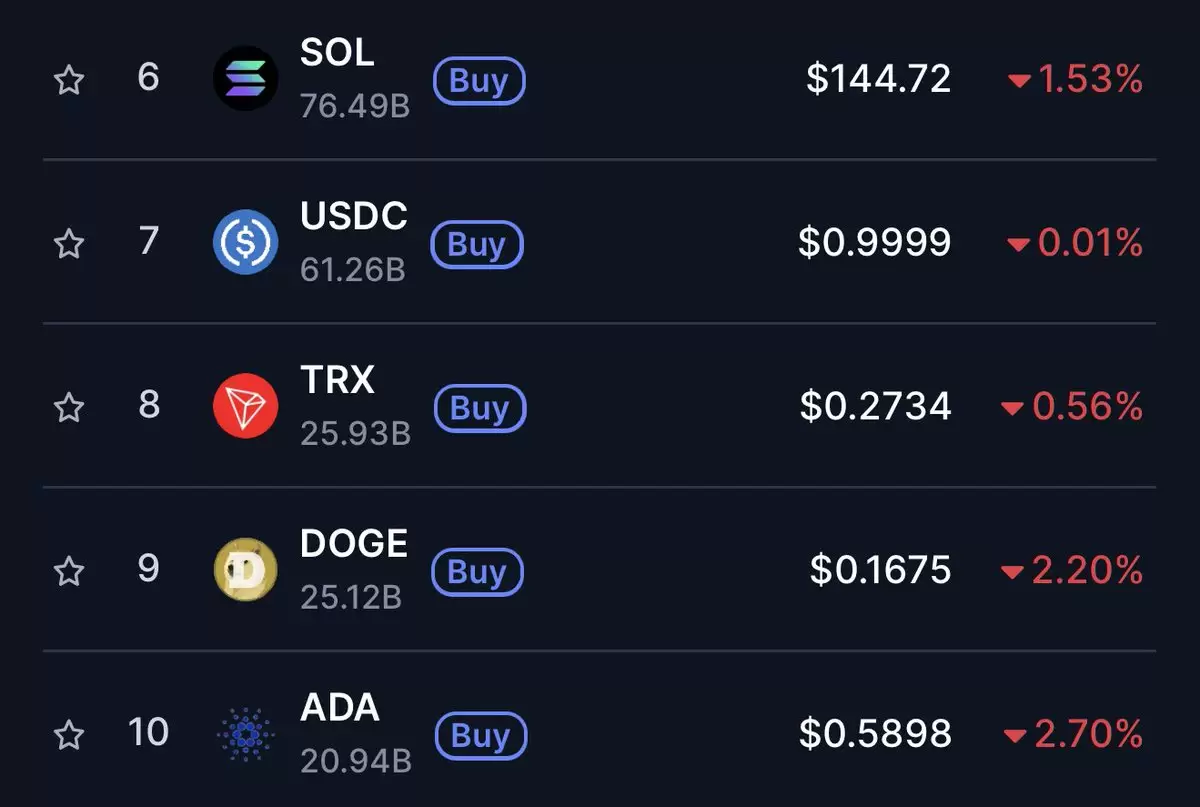Toggle the favorite star for SOL

68,79
